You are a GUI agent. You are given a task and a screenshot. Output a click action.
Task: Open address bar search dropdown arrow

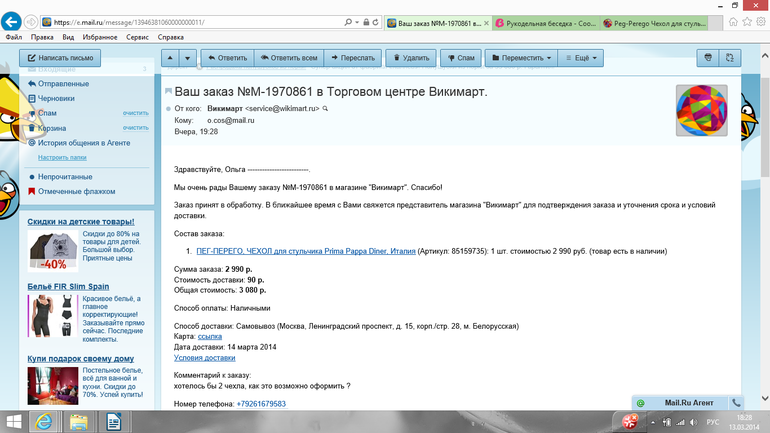(x=357, y=22)
